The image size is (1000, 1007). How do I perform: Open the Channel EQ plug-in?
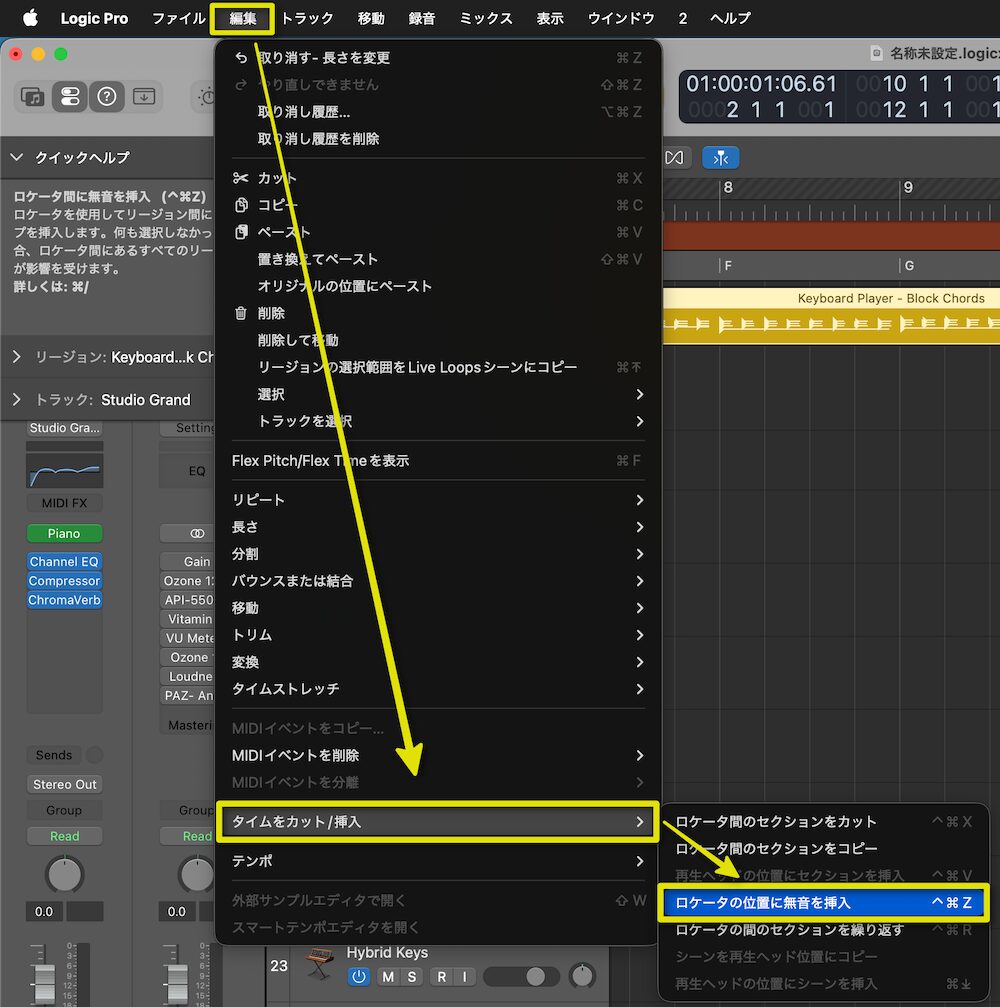point(64,561)
